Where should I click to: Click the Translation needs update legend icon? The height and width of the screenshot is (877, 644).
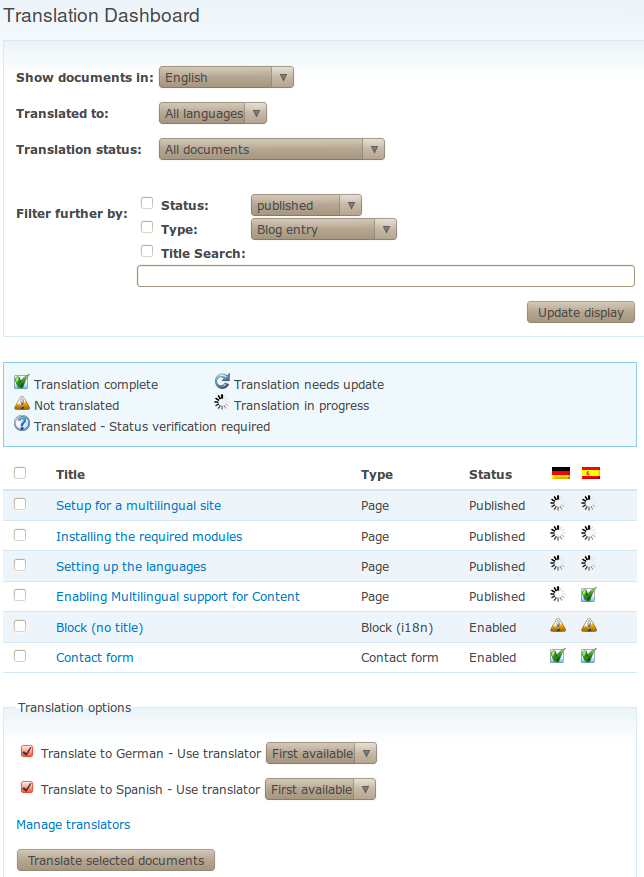pos(222,381)
